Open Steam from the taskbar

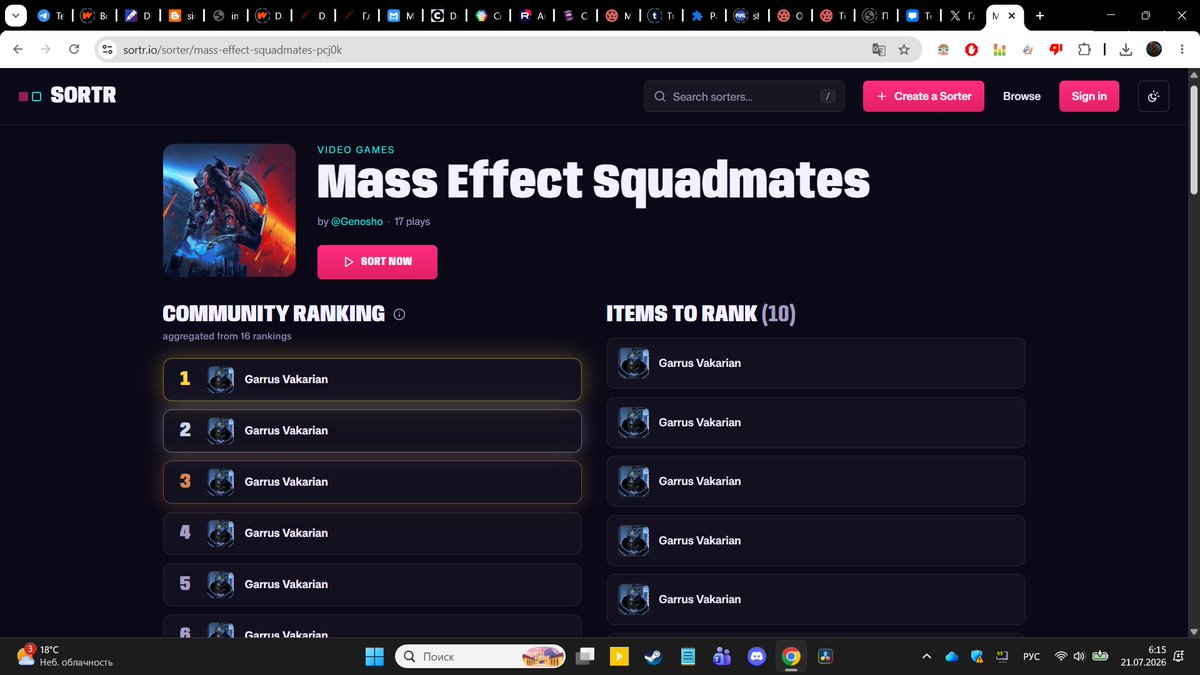click(x=653, y=656)
